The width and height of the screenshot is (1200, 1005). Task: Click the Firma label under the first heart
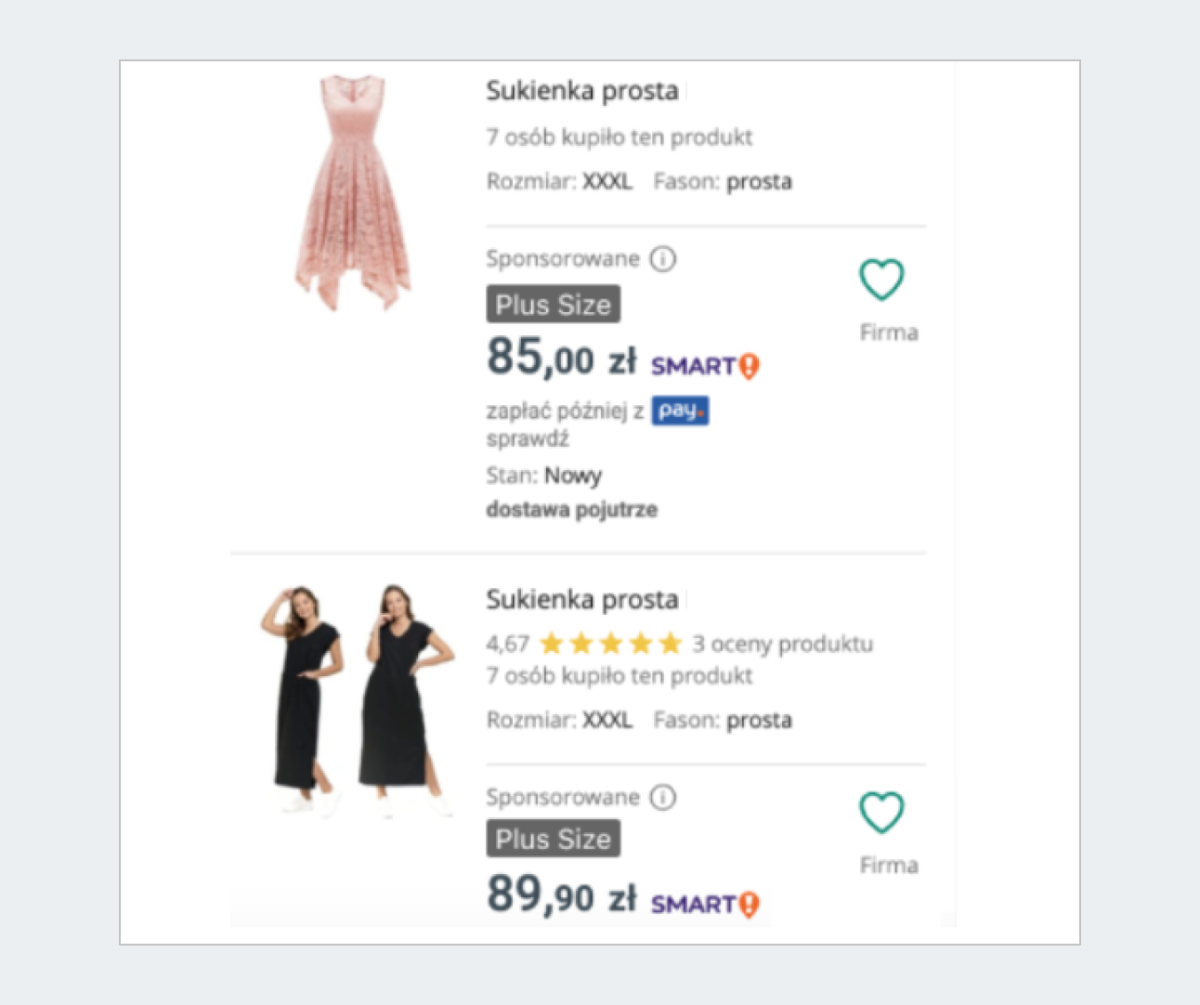888,331
